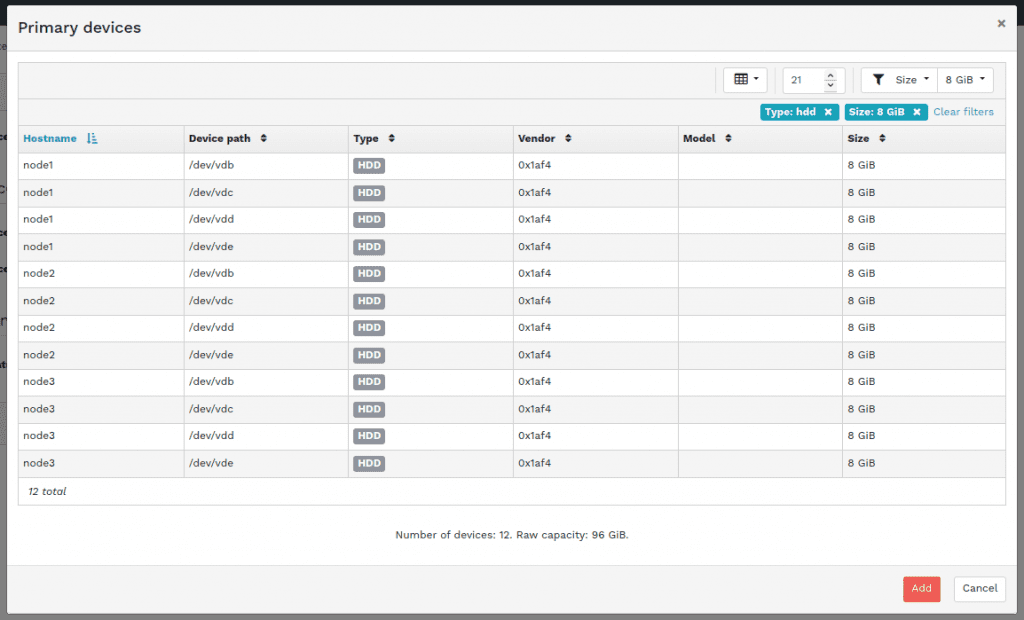Click the Hostname sort icon

pos(92,139)
